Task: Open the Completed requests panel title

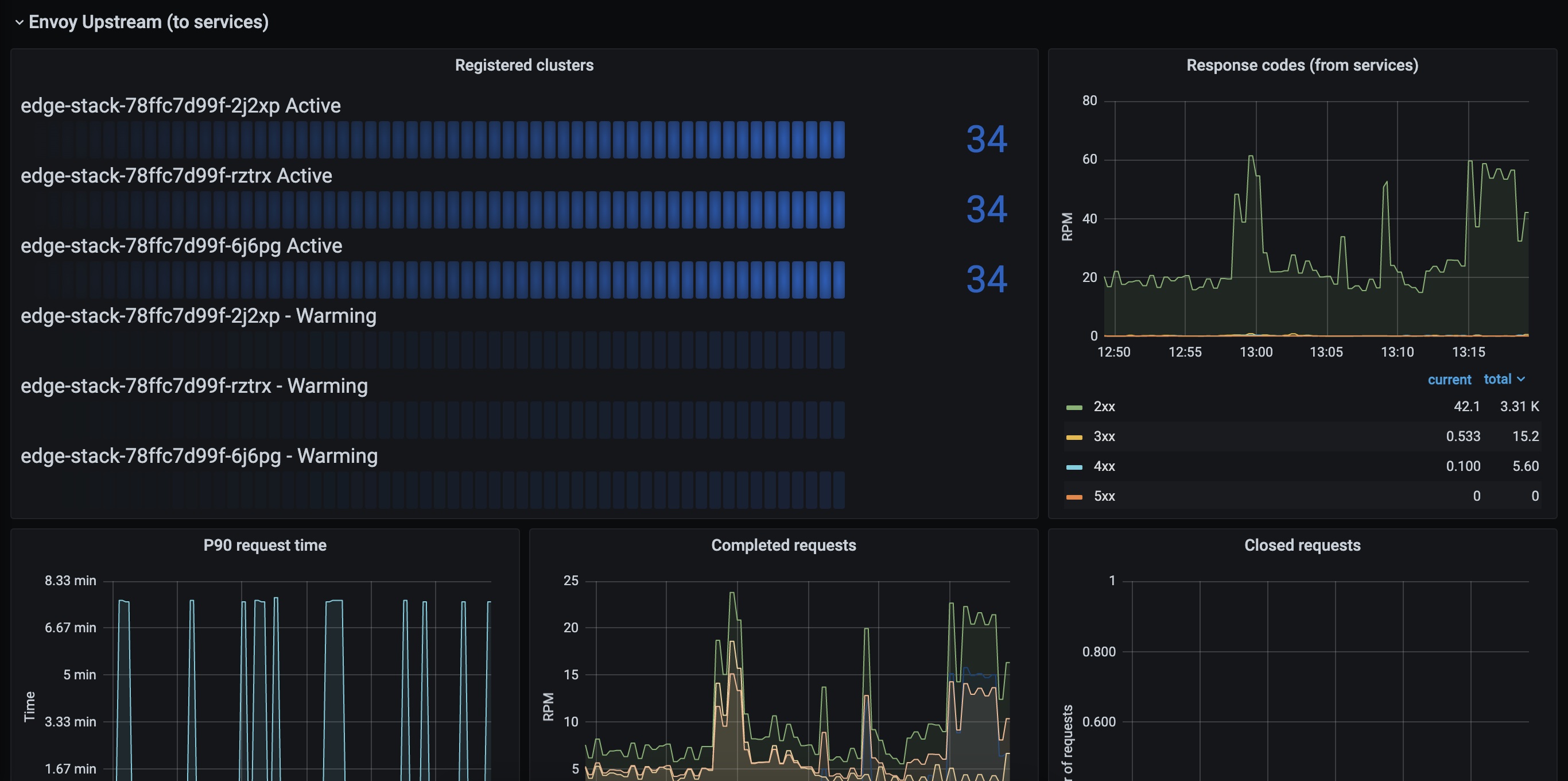Action: pos(783,545)
